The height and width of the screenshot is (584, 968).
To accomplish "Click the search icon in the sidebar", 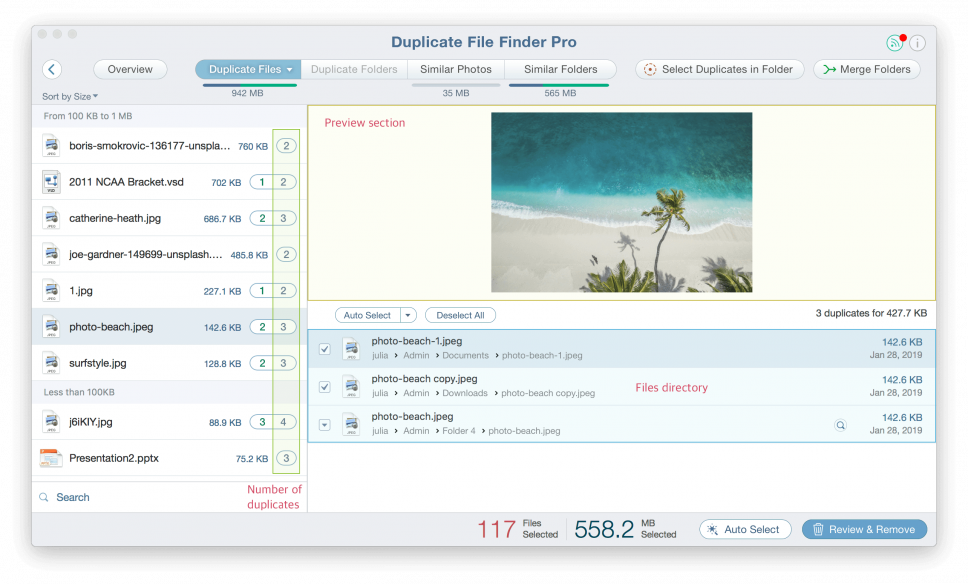I will (x=42, y=497).
